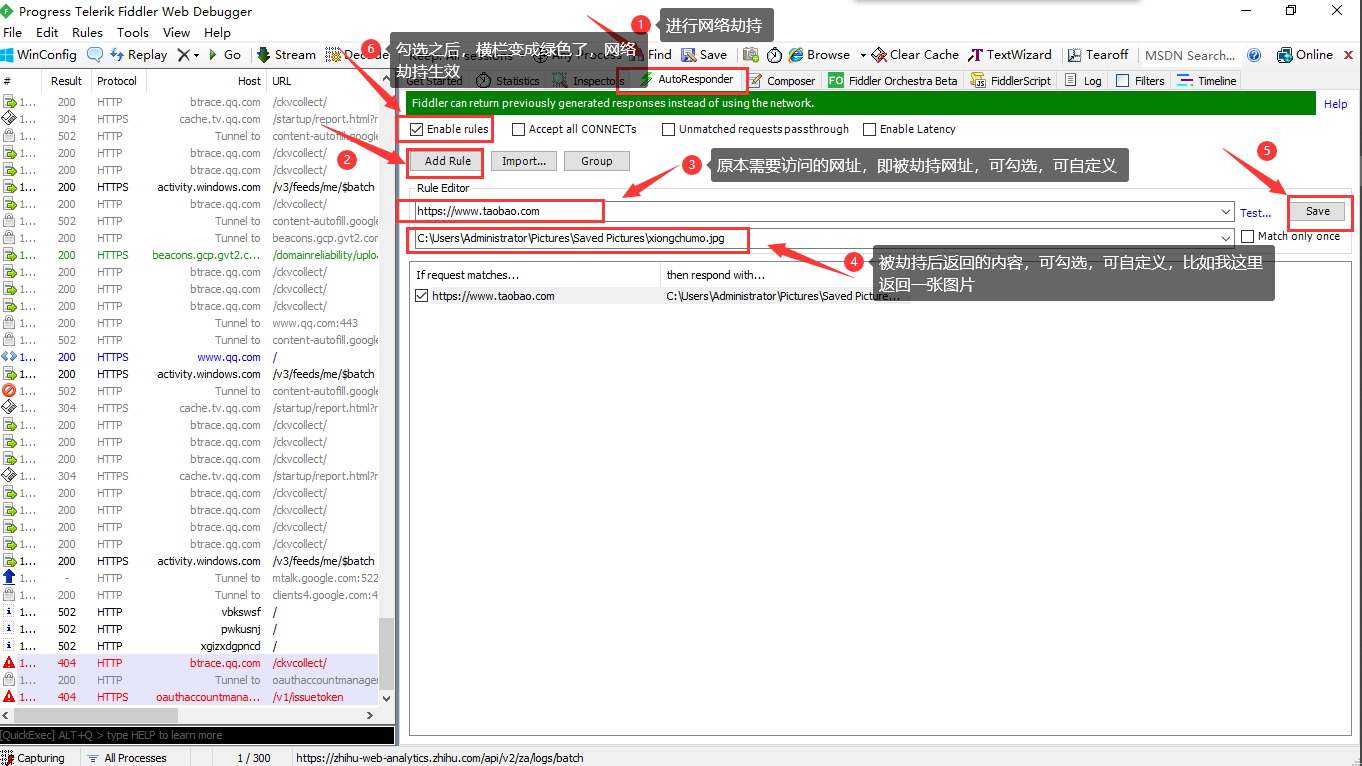Click the Test... link
Viewport: 1362px width, 766px height.
point(1255,213)
